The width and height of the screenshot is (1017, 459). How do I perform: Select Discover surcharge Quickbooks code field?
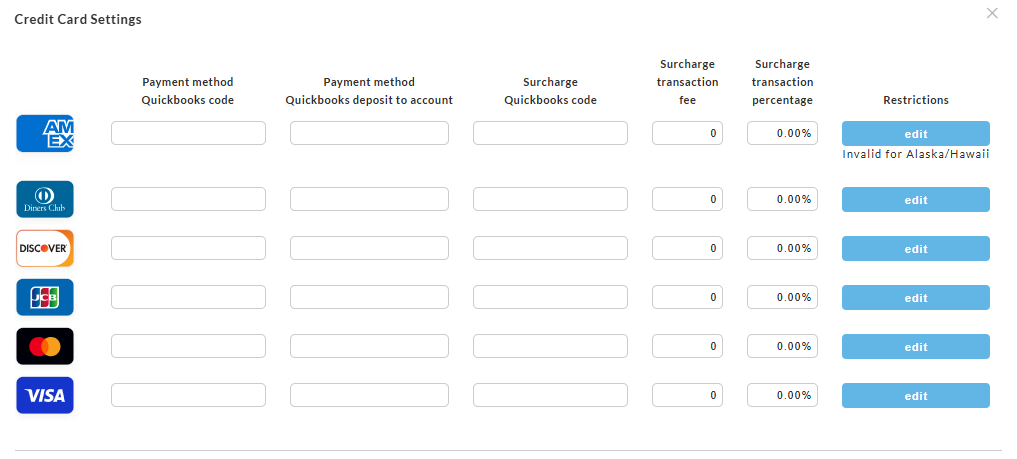point(550,248)
